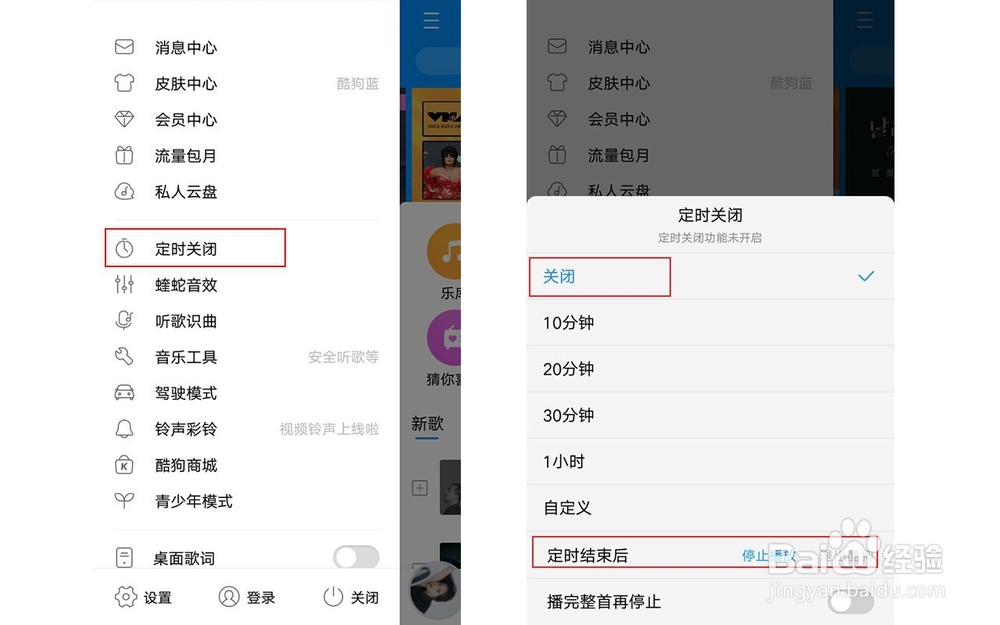This screenshot has height=625, width=1000.
Task: Tap the now-playing album cover thumbnail
Action: pos(435,590)
